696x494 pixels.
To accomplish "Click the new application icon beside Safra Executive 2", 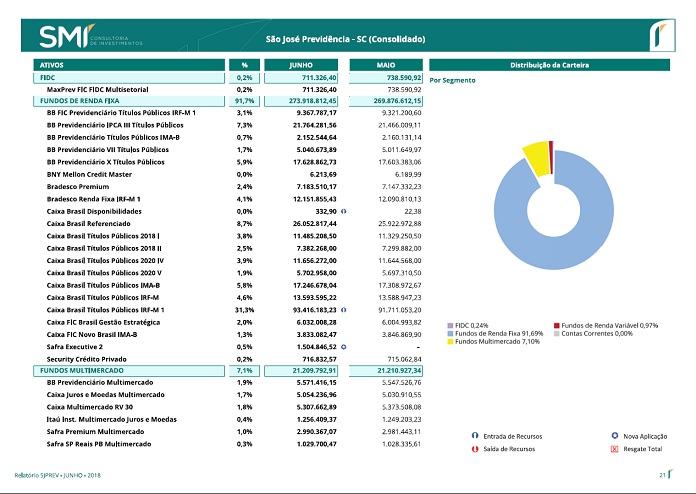I will (x=343, y=347).
